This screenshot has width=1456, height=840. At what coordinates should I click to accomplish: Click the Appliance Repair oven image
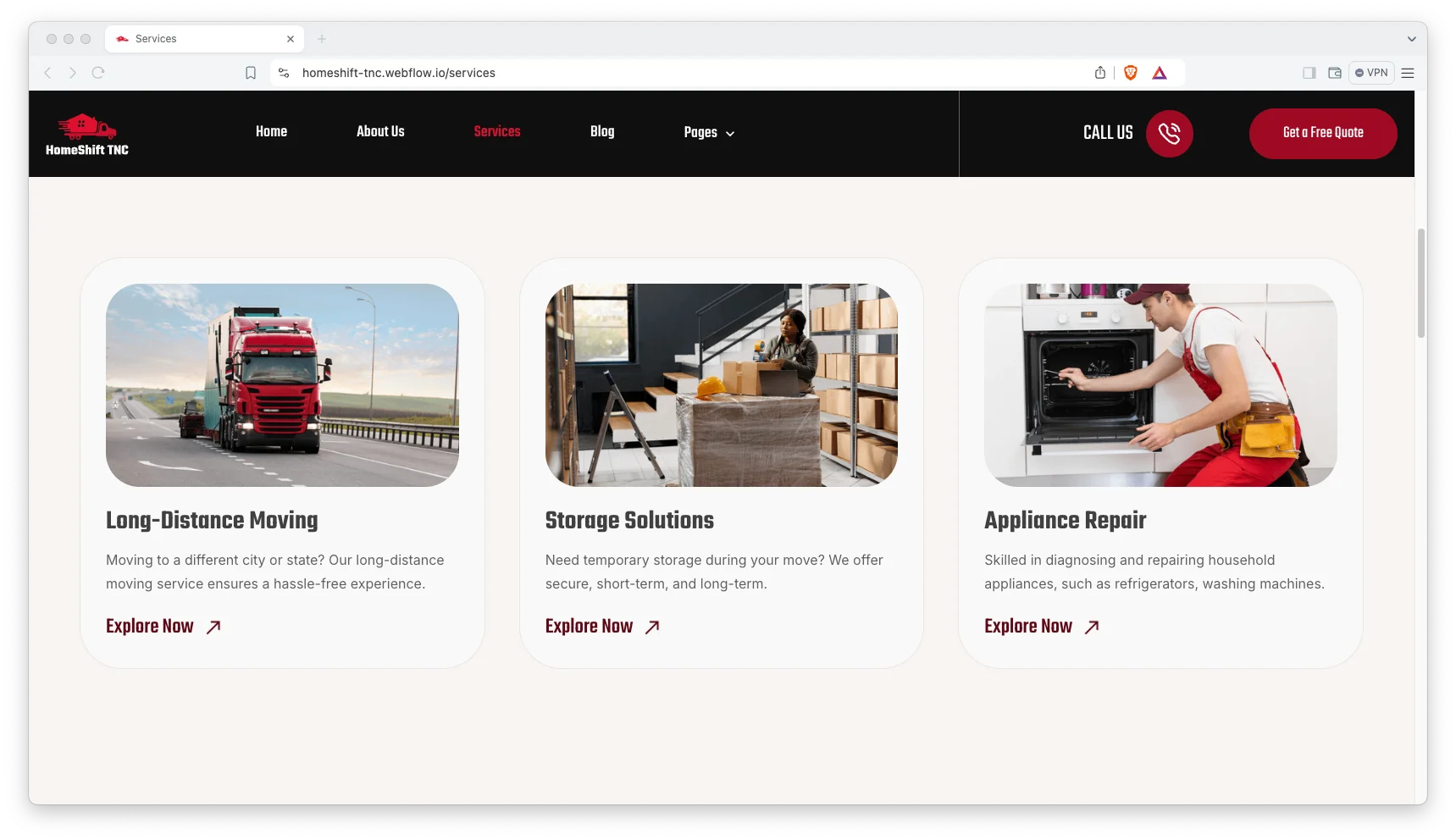(1160, 384)
